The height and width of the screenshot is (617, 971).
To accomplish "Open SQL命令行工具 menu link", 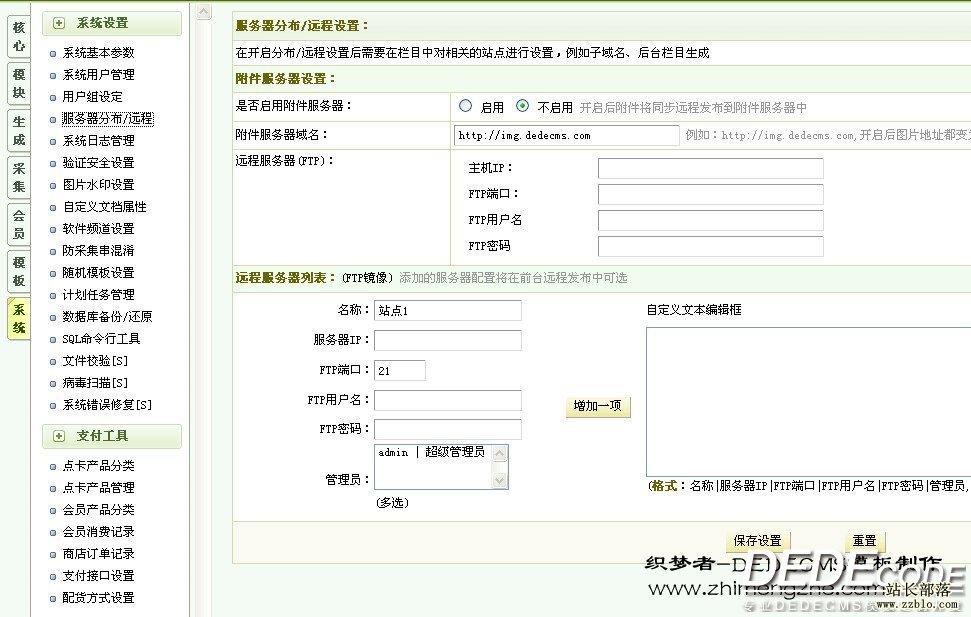I will point(101,339).
